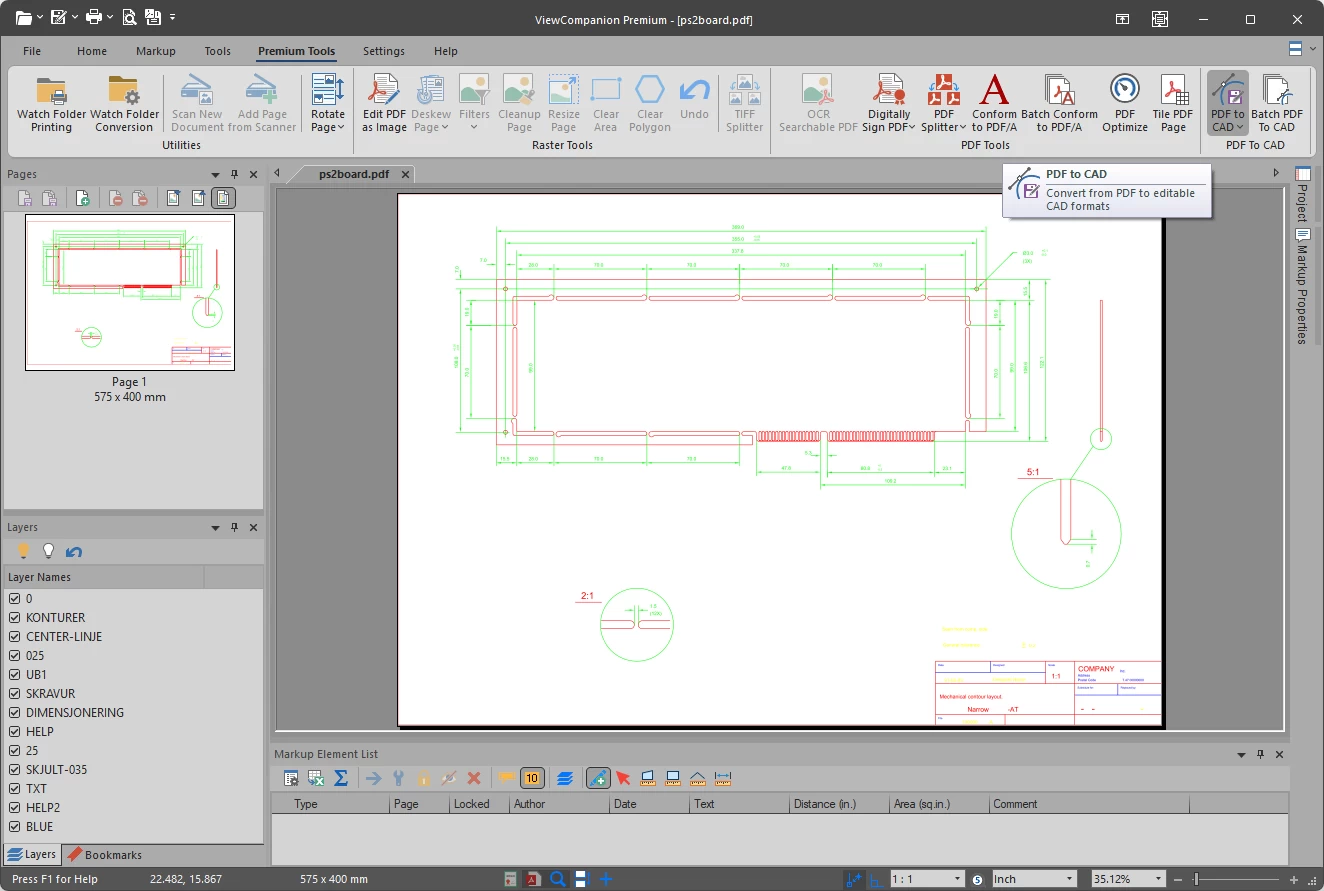Click quick print icon in title bar

pyautogui.click(x=93, y=17)
